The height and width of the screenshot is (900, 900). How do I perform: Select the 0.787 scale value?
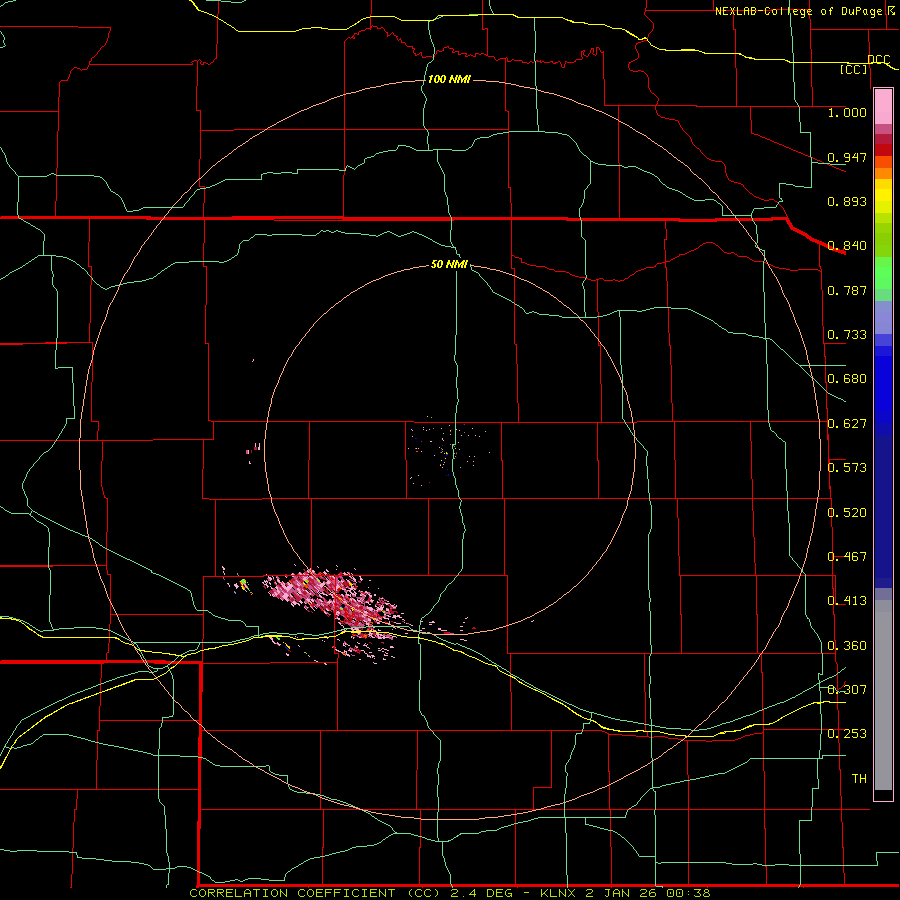[x=847, y=290]
